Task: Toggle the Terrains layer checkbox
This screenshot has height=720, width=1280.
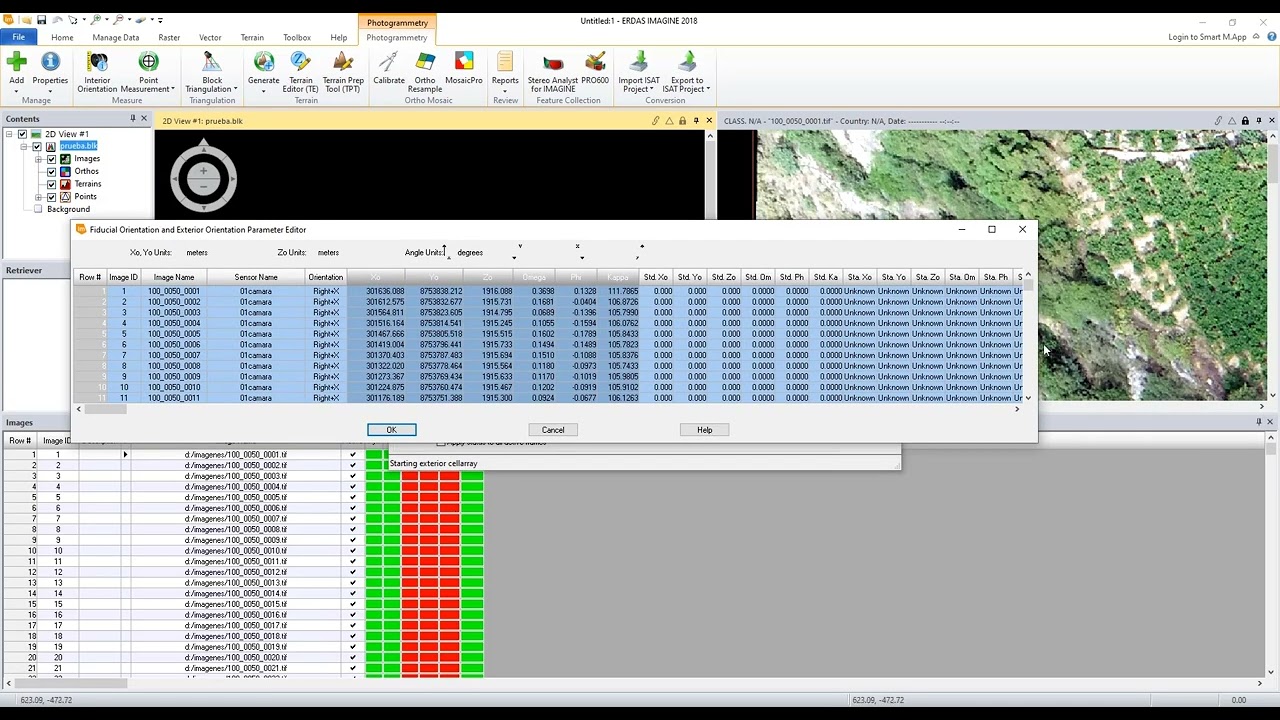Action: pyautogui.click(x=52, y=184)
